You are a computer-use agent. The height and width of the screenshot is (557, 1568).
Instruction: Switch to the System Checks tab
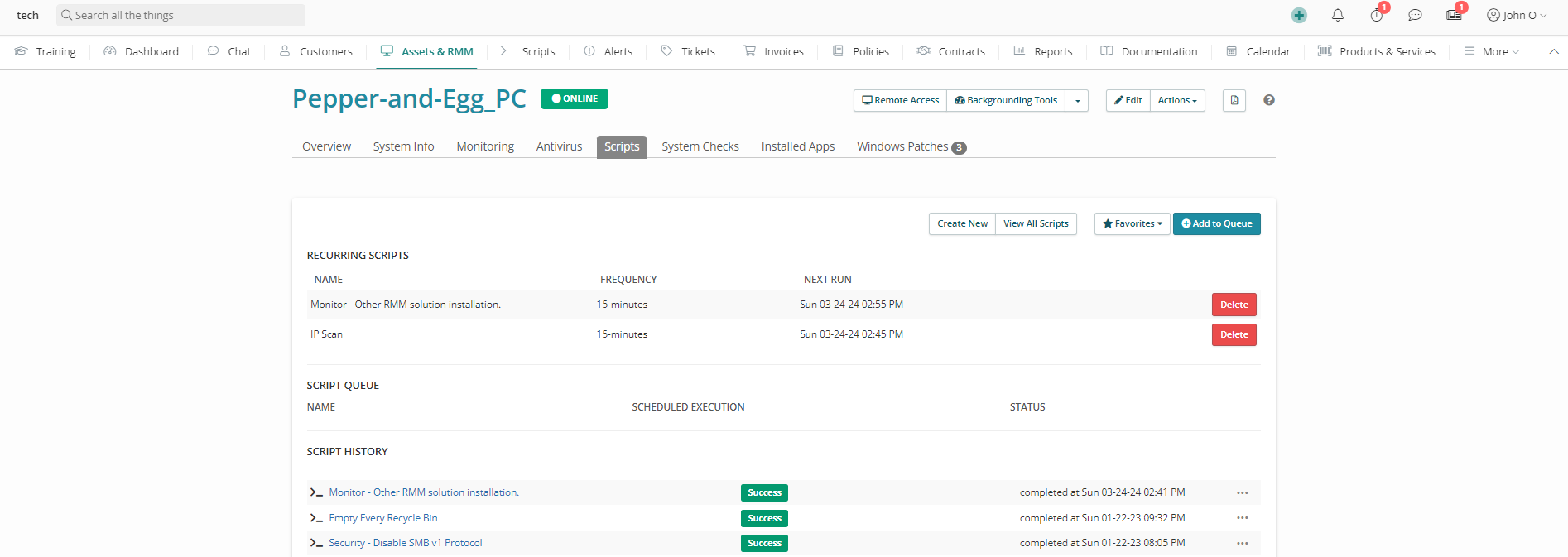pos(700,146)
